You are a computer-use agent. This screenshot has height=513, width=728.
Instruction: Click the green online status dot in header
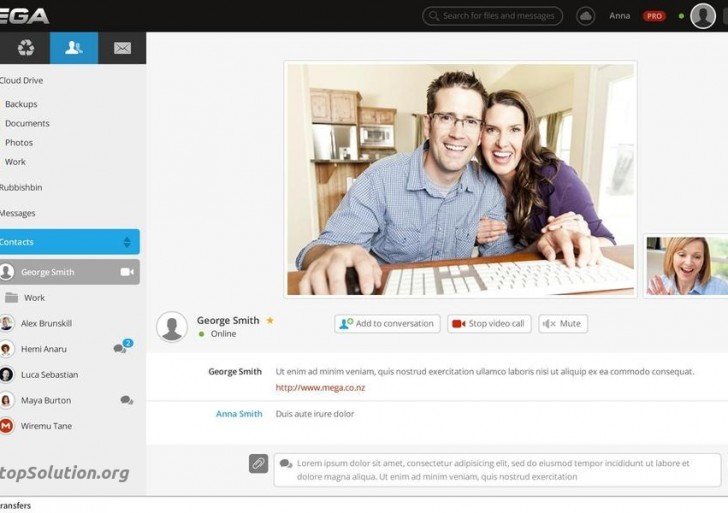tap(681, 16)
